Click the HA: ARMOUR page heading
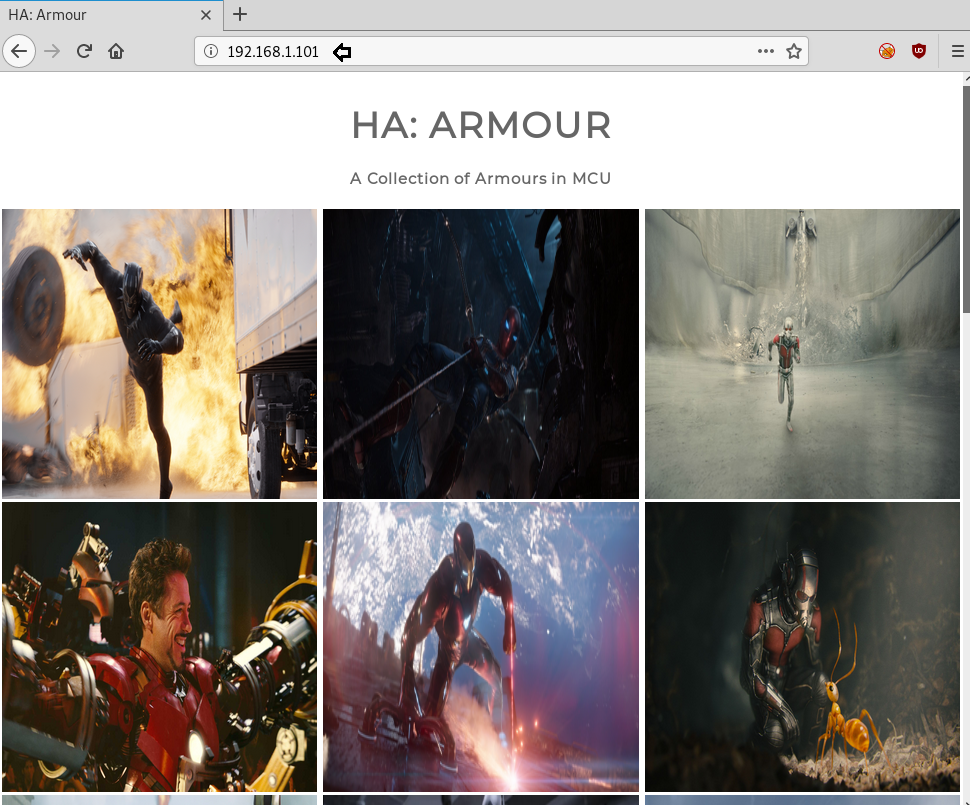 click(x=481, y=125)
